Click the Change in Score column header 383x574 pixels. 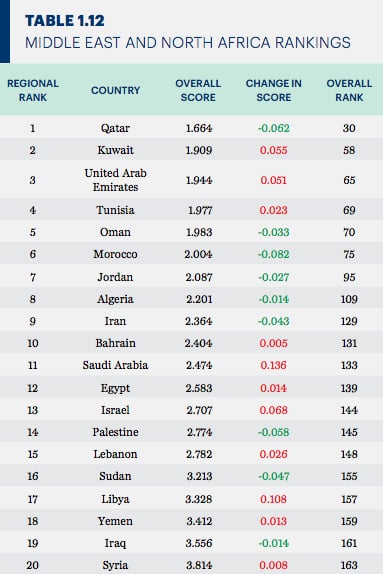tap(274, 90)
